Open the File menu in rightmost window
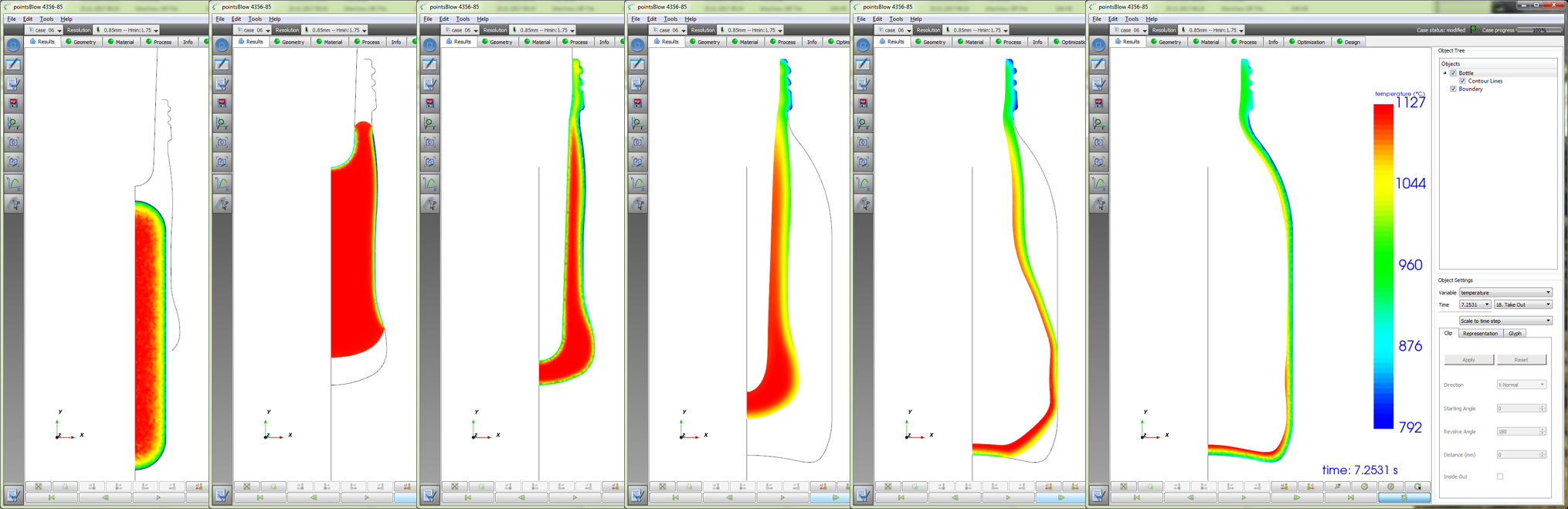This screenshot has height=509, width=1568. pos(1097,19)
